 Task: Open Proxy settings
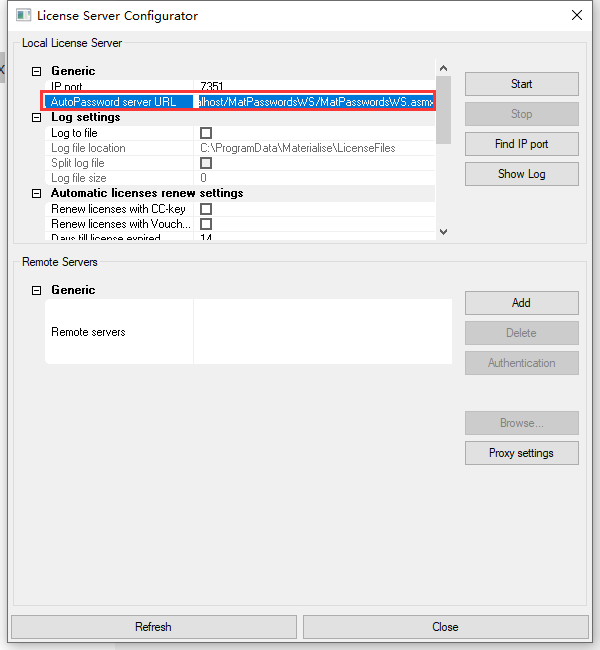click(x=522, y=453)
